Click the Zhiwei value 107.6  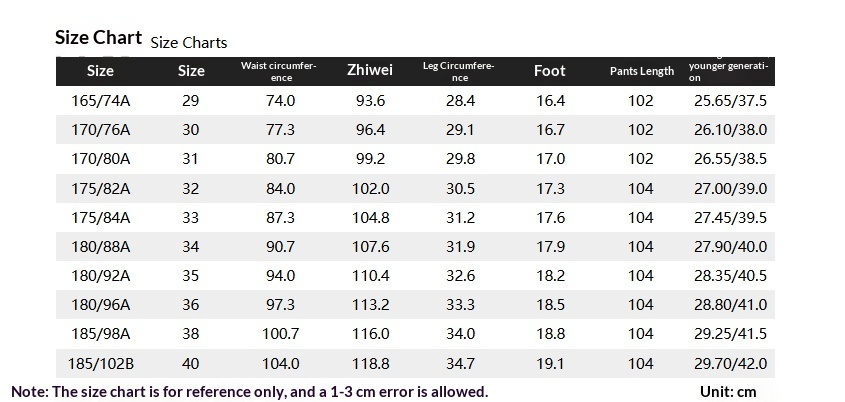click(369, 247)
